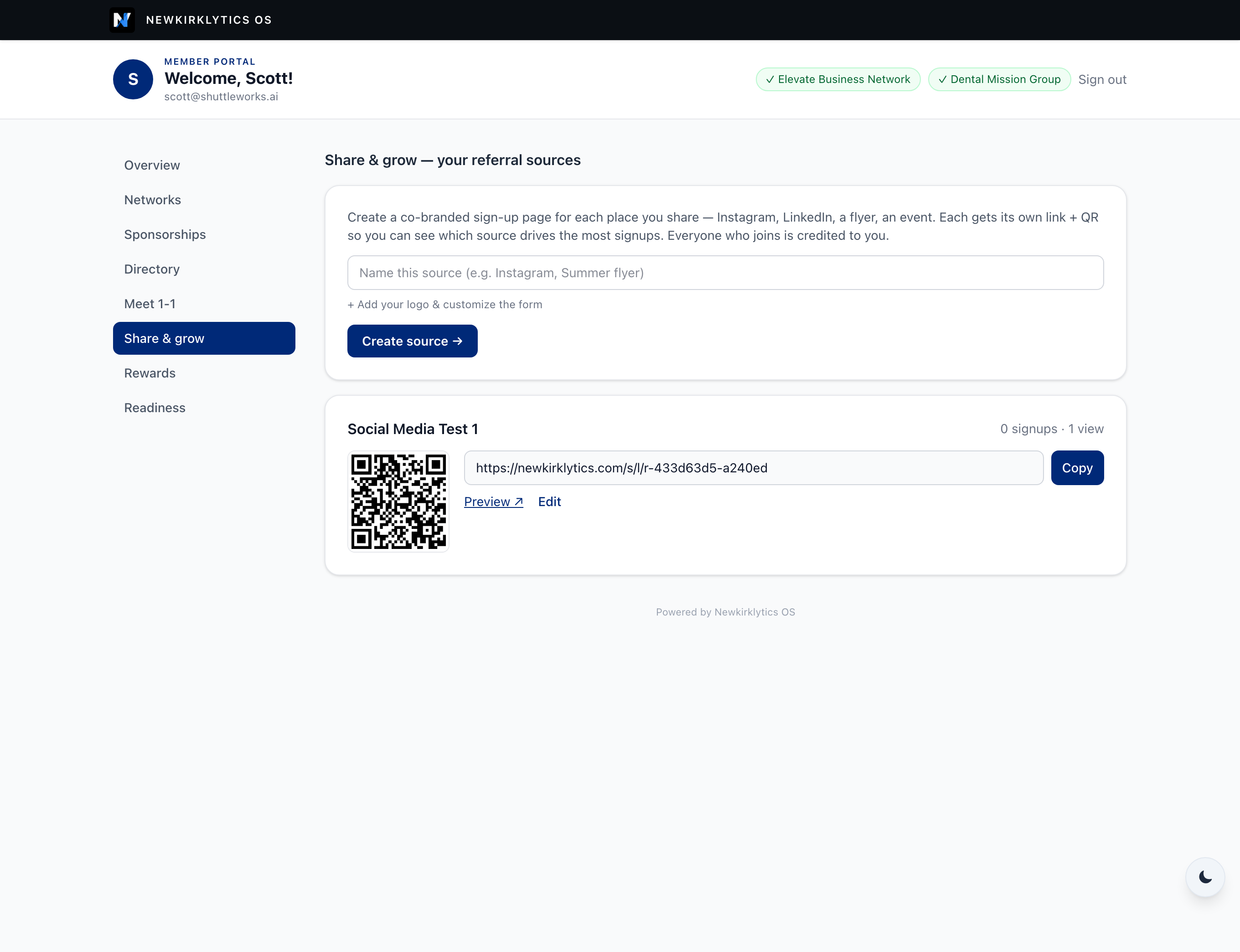Click the Create source button
This screenshot has width=1240, height=952.
(x=413, y=341)
